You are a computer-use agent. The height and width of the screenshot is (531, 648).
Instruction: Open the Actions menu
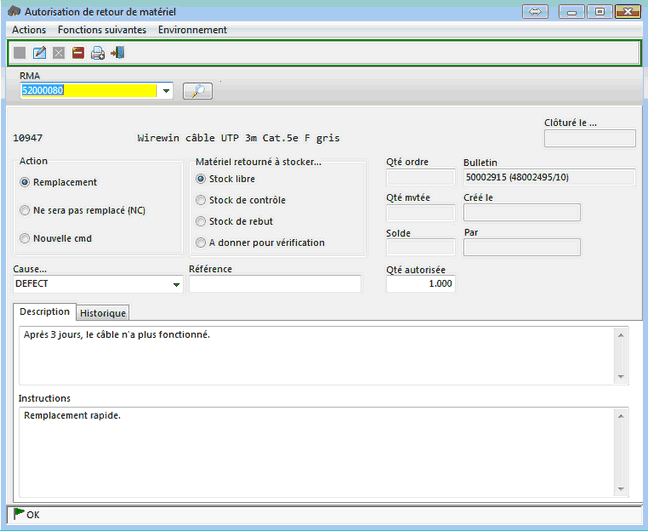pos(29,30)
